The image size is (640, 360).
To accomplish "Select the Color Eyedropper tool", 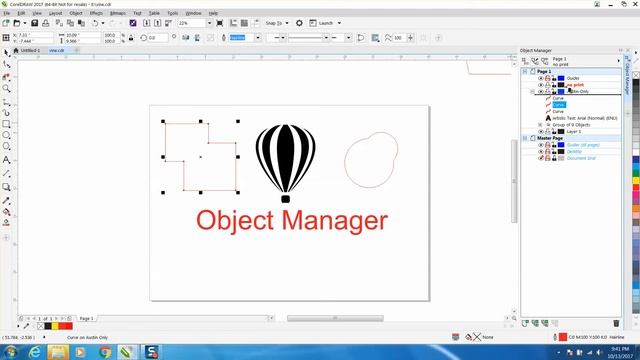I will pos(6,200).
